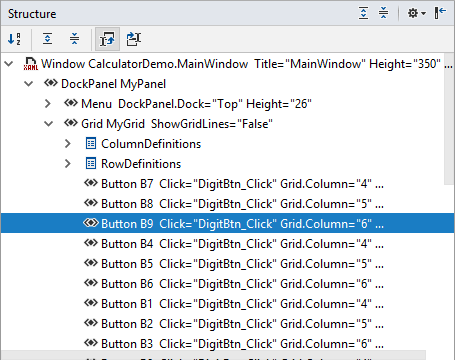Select the Button B6 tree row
The image size is (455, 360).
tap(227, 284)
